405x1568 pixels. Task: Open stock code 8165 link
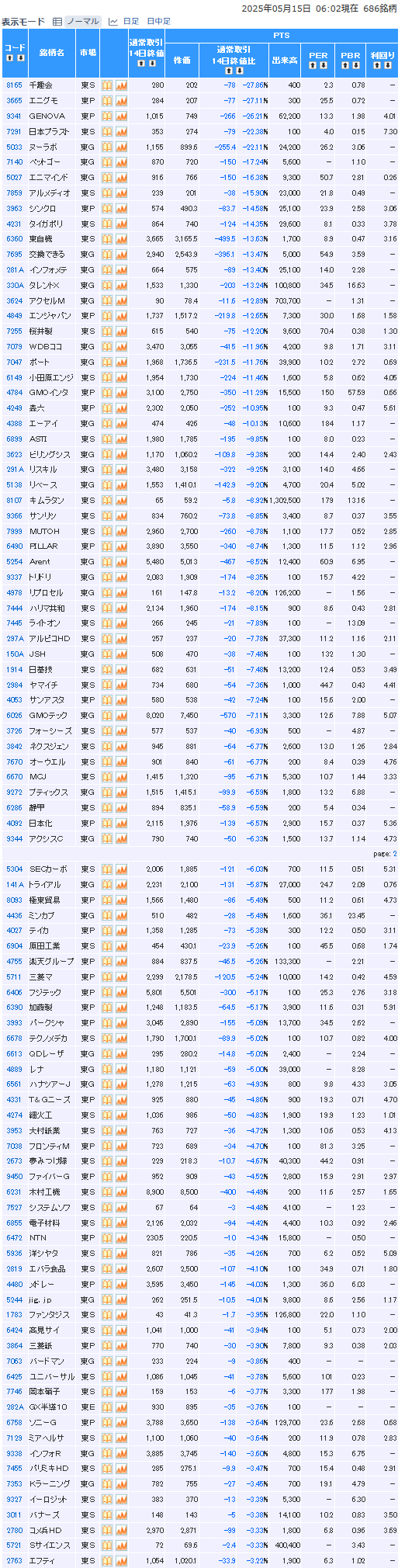[x=14, y=85]
